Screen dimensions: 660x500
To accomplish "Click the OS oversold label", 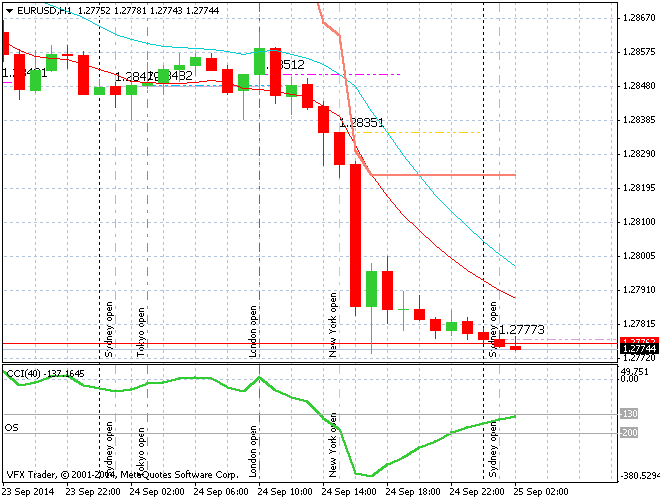I will 11,428.
